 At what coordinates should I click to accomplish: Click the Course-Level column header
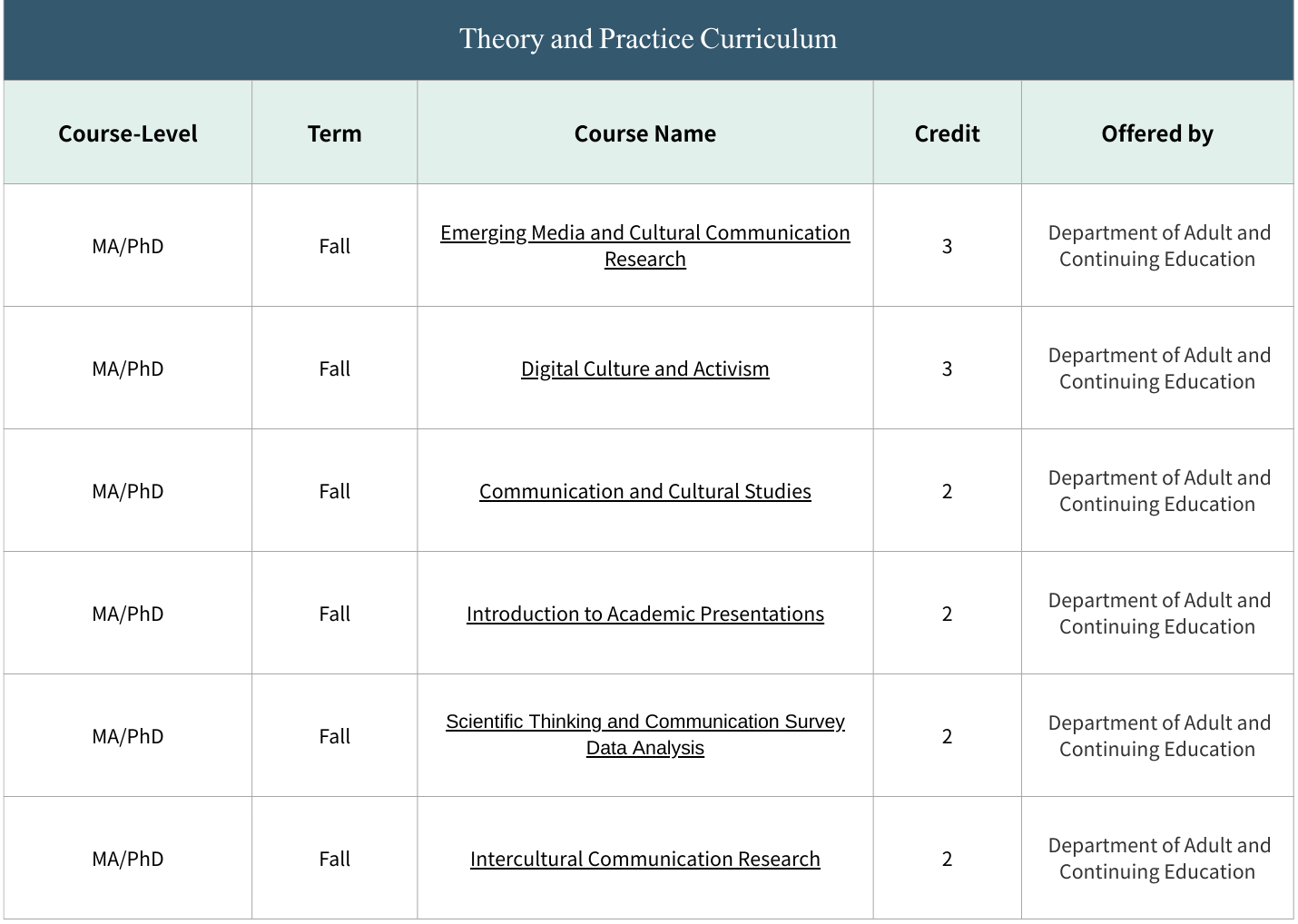[128, 134]
